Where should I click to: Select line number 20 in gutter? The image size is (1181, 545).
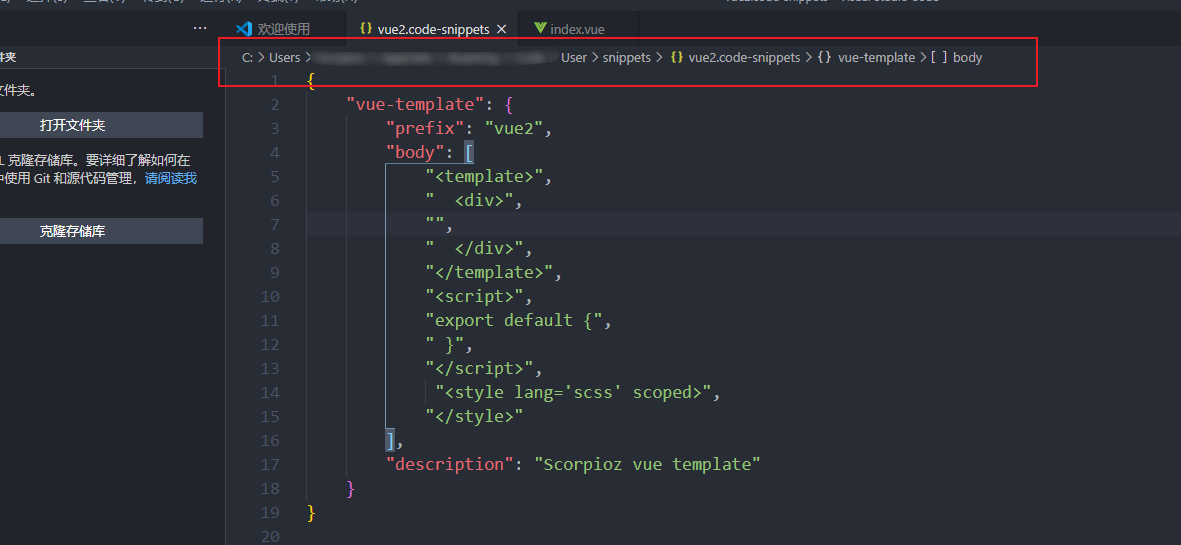click(270, 537)
